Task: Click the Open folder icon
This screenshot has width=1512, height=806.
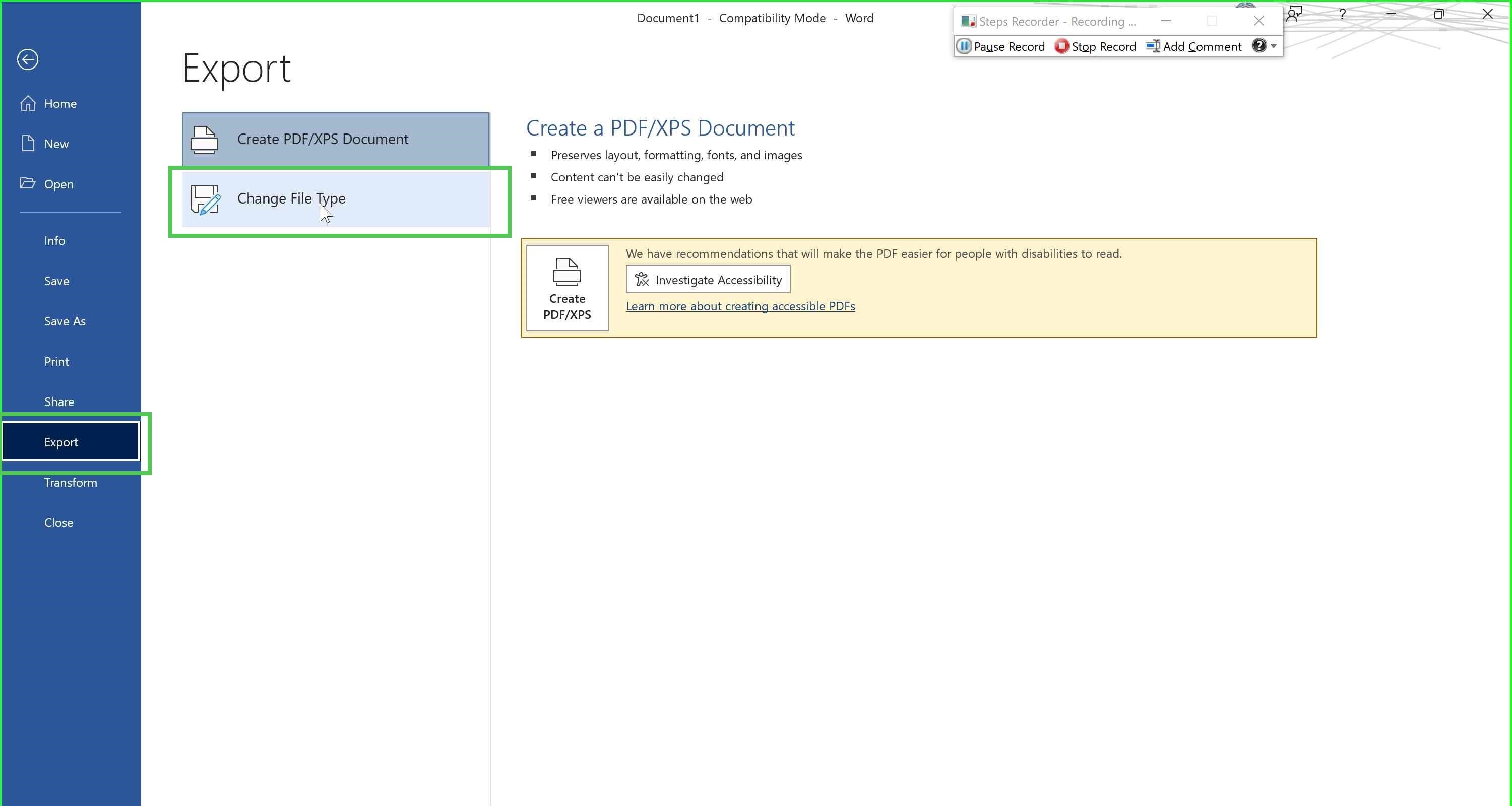Action: tap(28, 183)
